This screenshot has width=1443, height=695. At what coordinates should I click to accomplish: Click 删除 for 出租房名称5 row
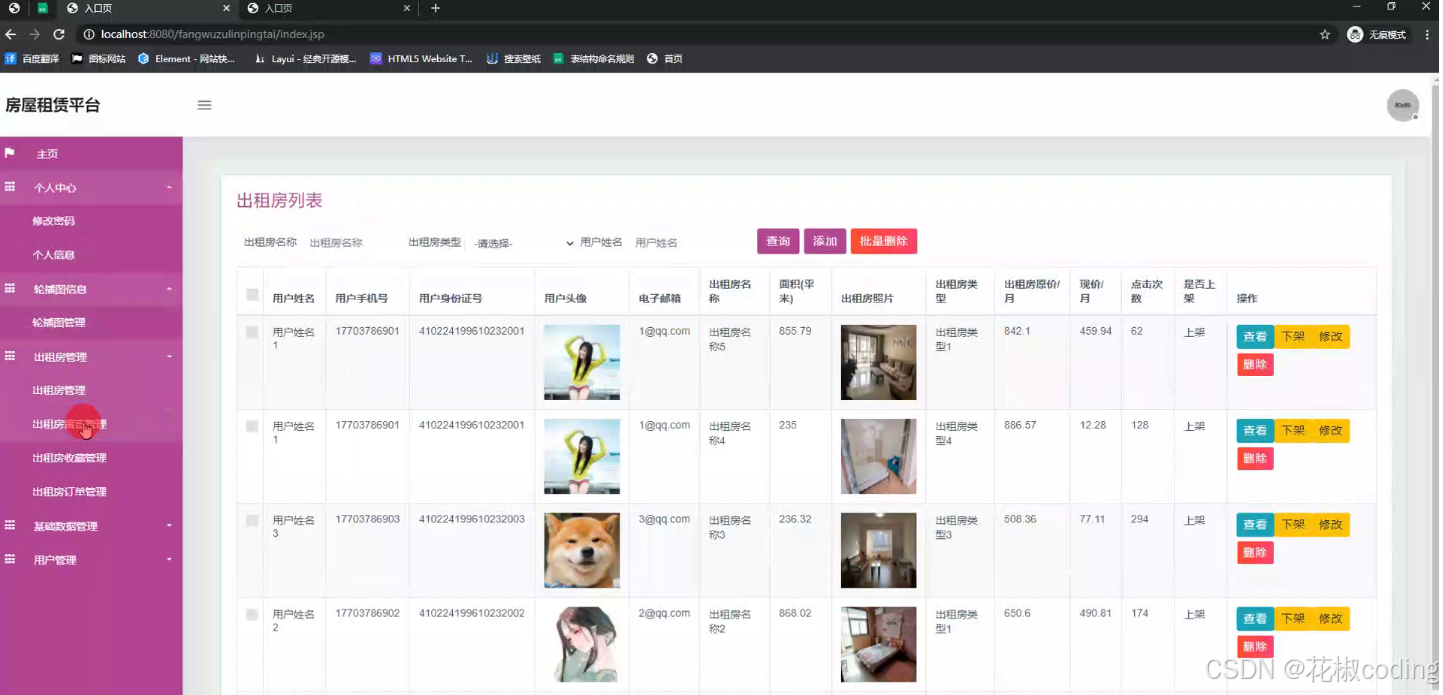click(1255, 364)
